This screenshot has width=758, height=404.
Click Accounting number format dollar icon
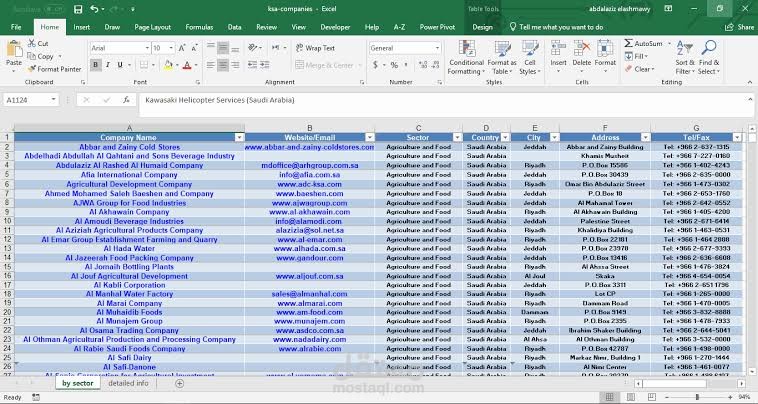(375, 65)
